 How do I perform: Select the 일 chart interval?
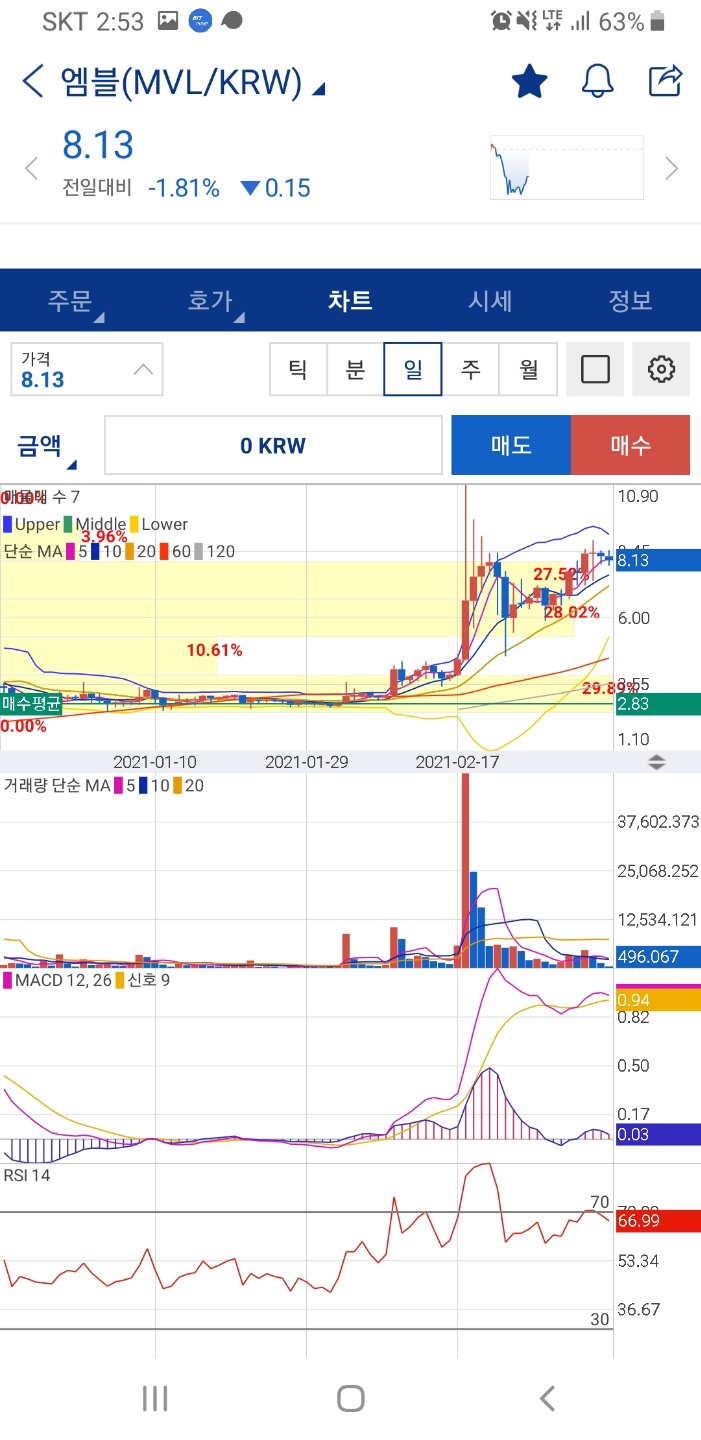[x=413, y=369]
